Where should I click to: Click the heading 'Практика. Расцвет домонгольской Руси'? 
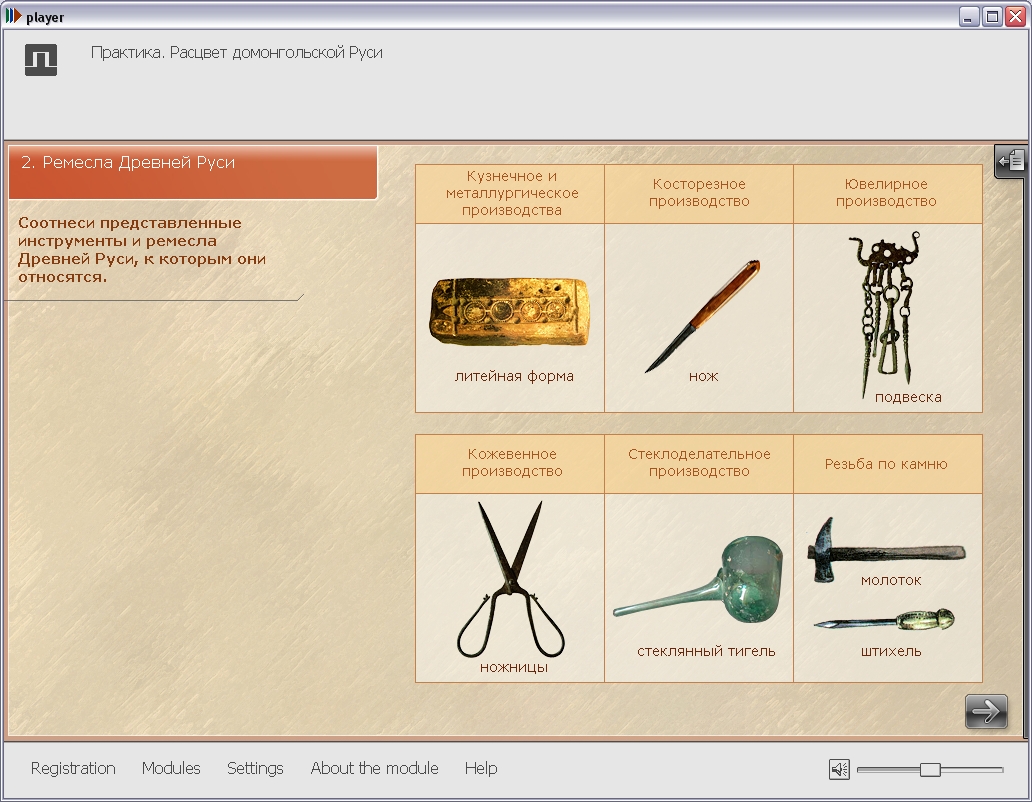pyautogui.click(x=237, y=53)
